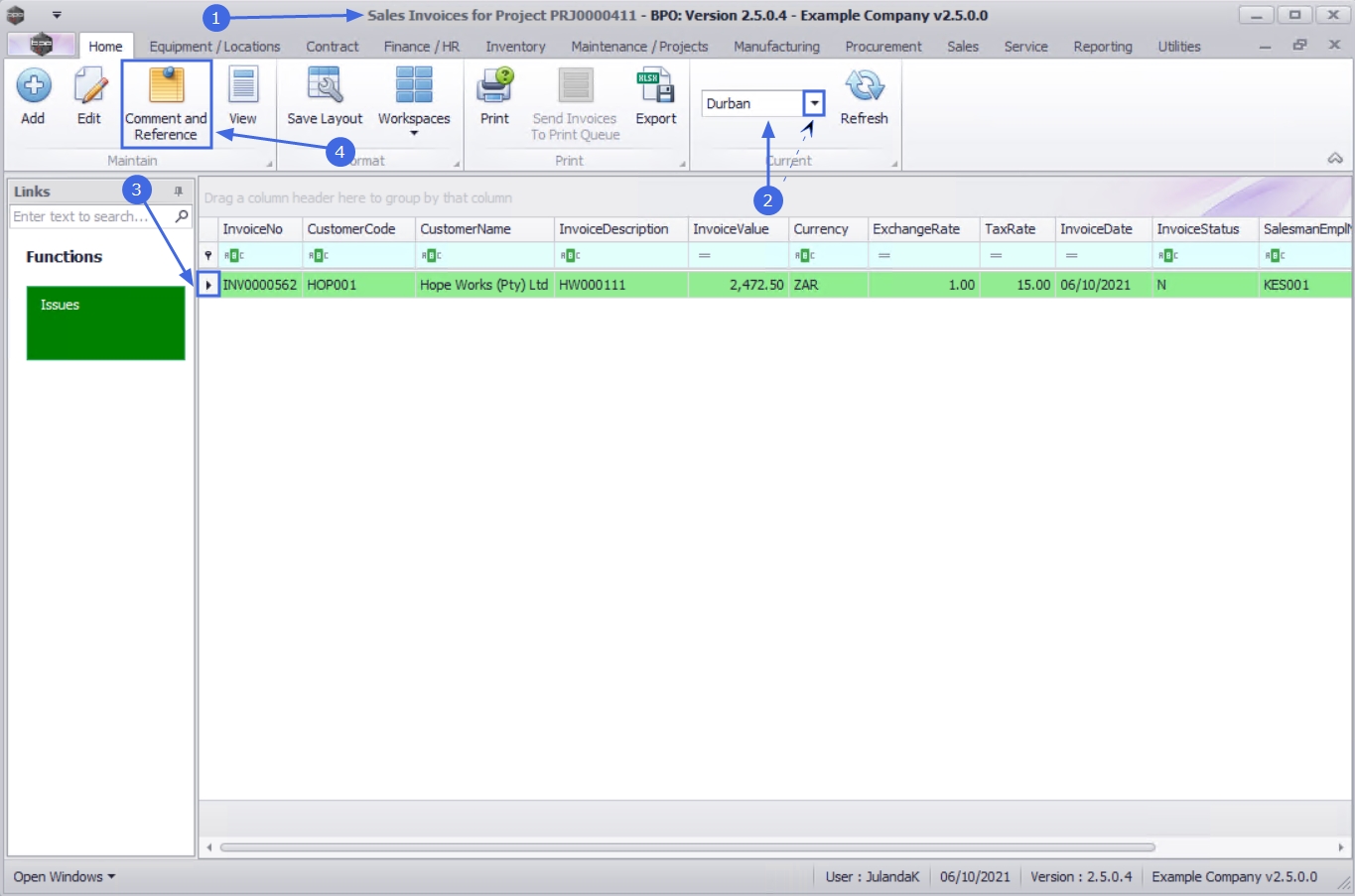Click the CustomerName filter row cell
Screen dimensions: 1355x896
click(484, 256)
